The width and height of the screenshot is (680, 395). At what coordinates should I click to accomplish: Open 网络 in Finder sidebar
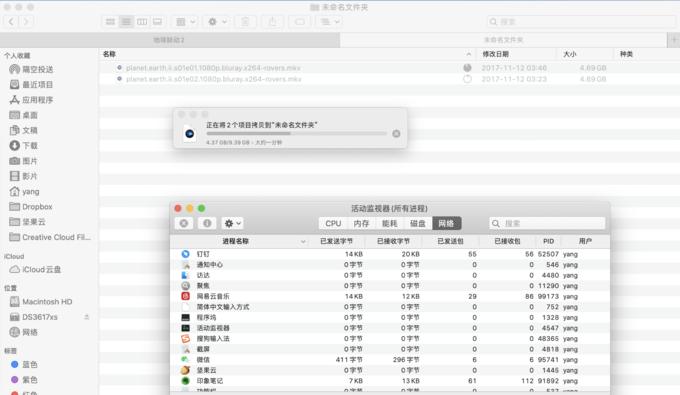pyautogui.click(x=24, y=332)
